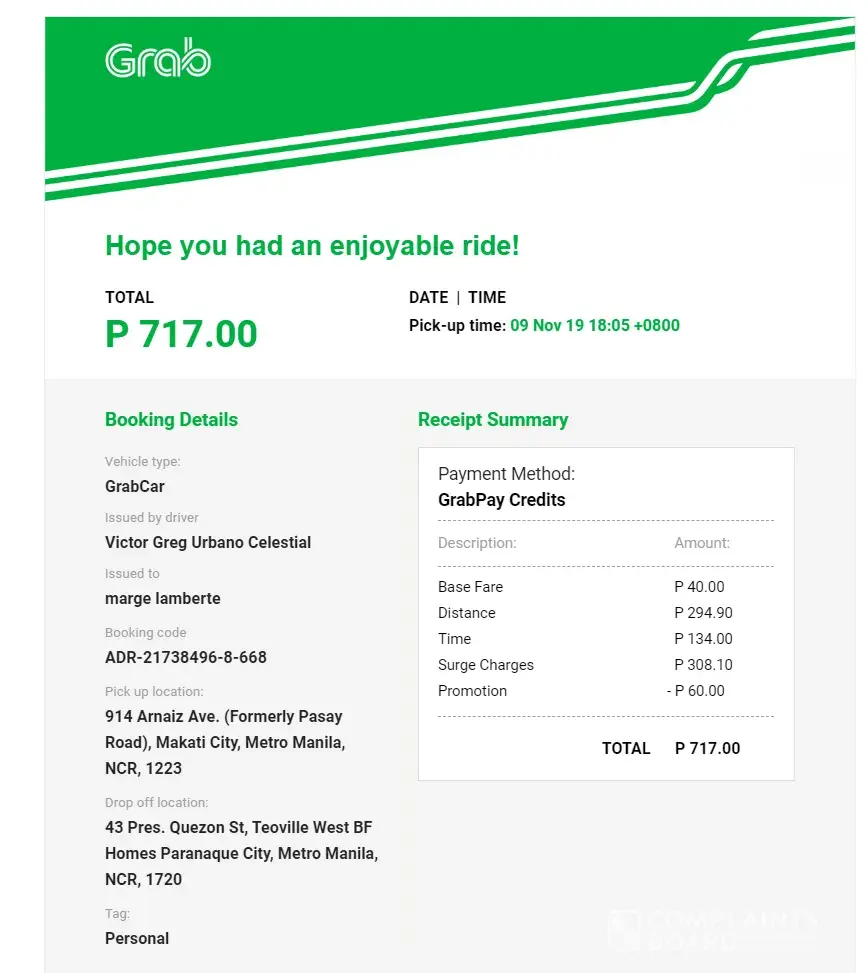
Task: Click the Personal tag value
Action: 137,939
